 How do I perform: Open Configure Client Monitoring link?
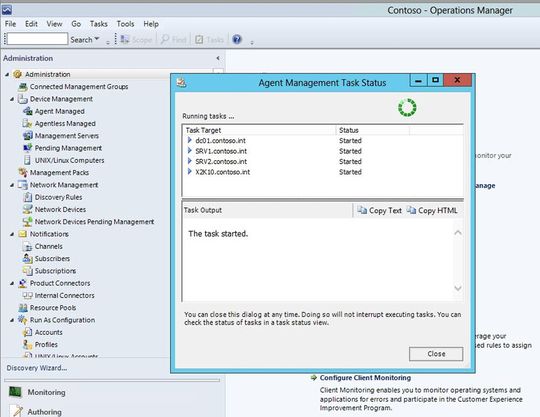365,378
